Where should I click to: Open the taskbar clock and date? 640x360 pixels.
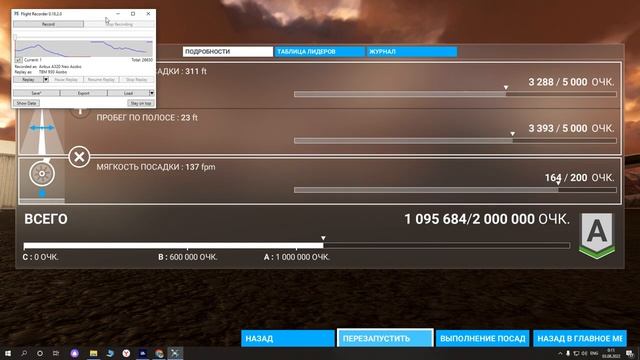click(x=611, y=353)
